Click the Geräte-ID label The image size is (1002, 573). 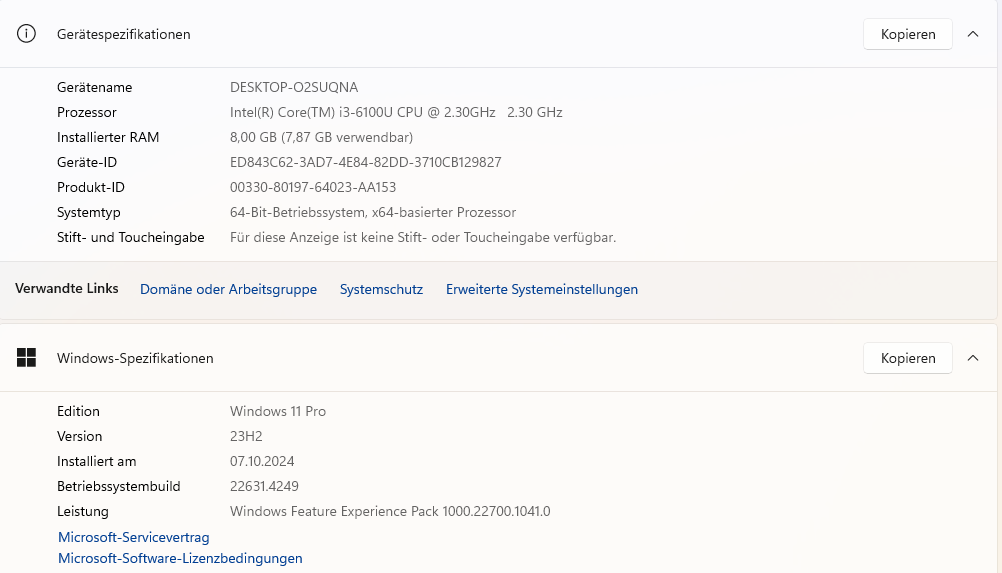87,162
